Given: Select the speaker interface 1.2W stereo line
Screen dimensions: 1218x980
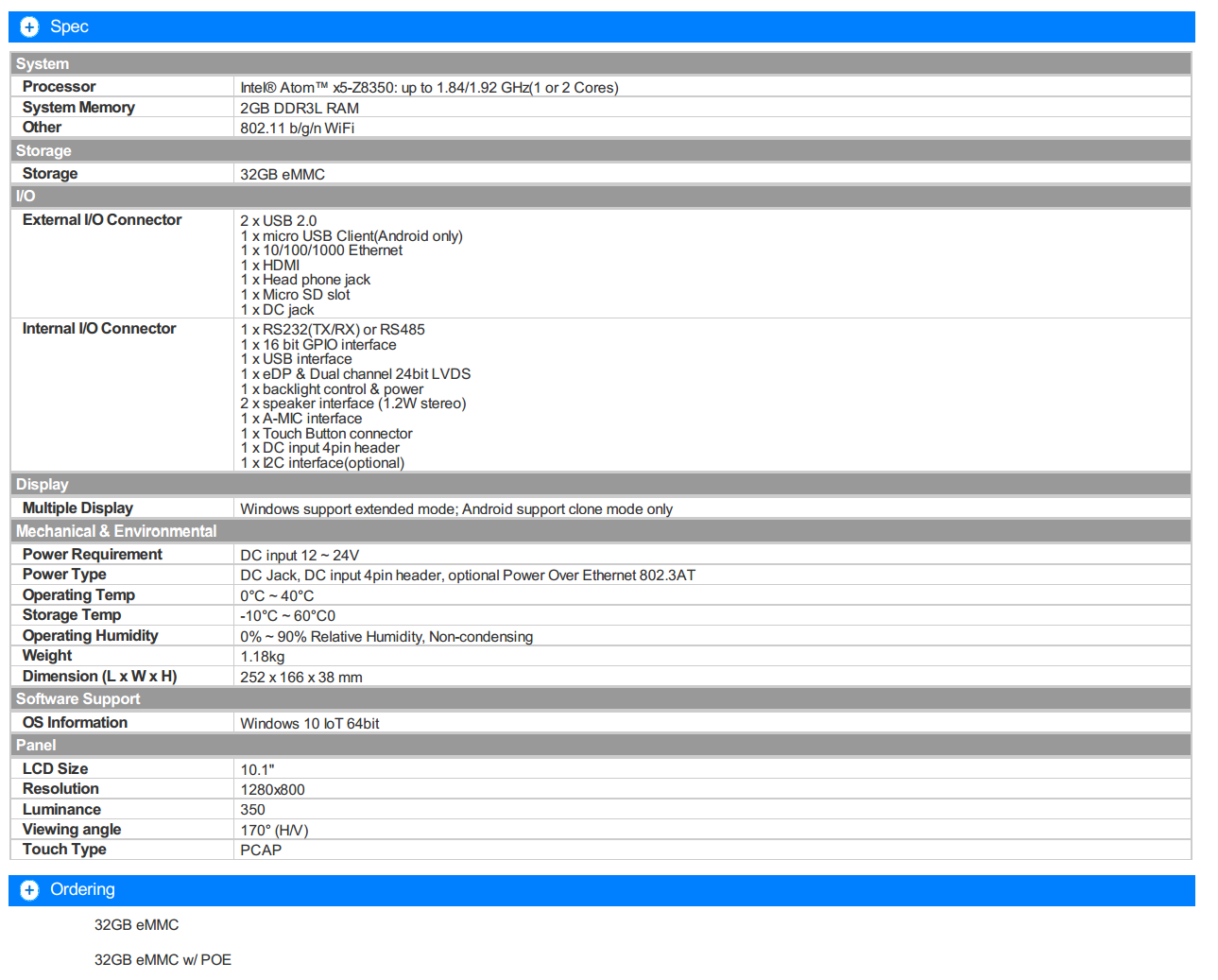Looking at the screenshot, I should pyautogui.click(x=352, y=404).
